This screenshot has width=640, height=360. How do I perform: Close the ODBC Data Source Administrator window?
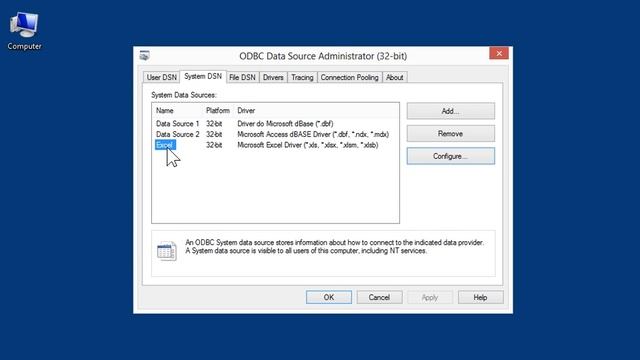coord(499,53)
